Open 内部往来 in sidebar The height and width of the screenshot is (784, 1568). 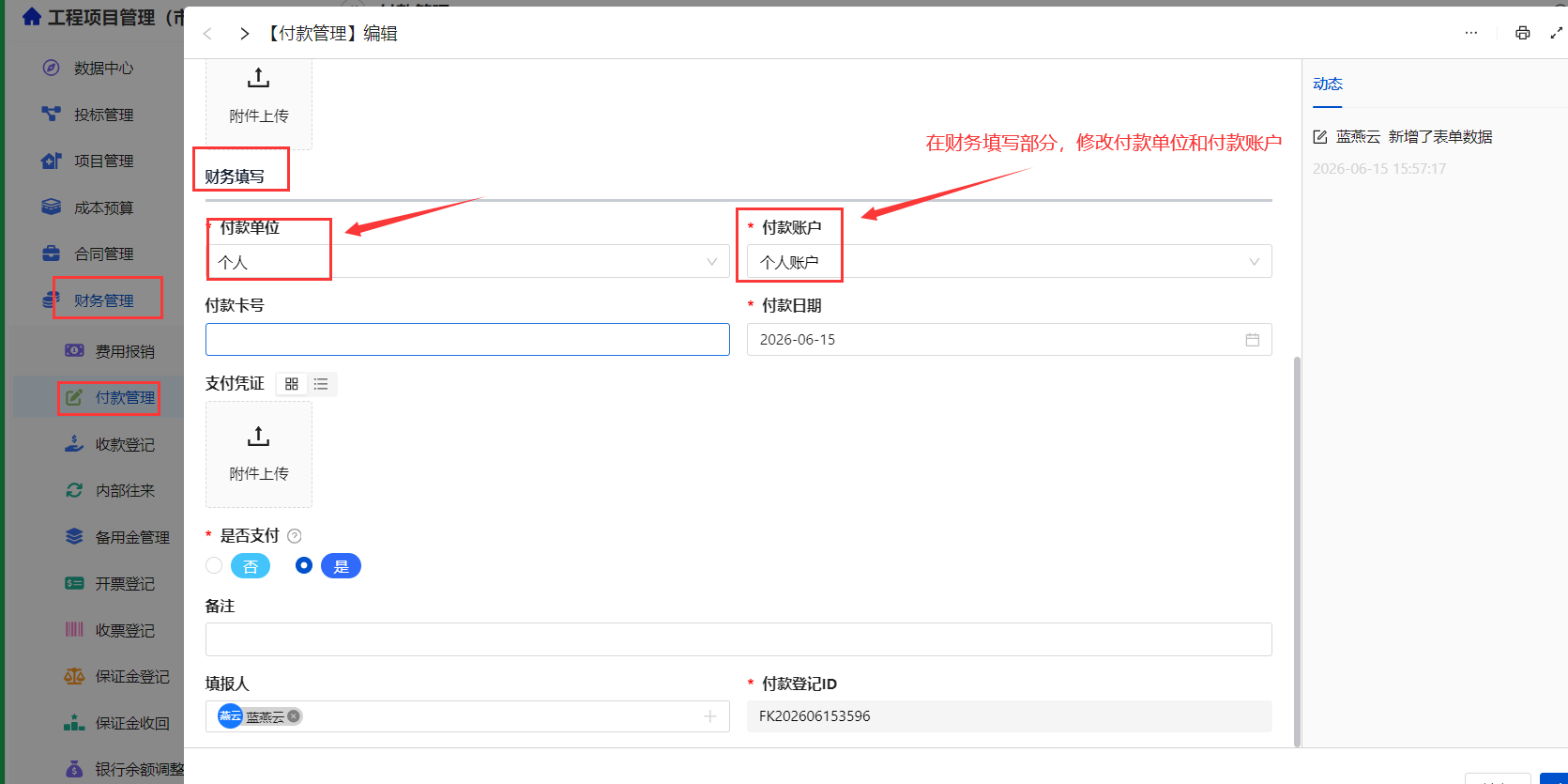pos(125,490)
